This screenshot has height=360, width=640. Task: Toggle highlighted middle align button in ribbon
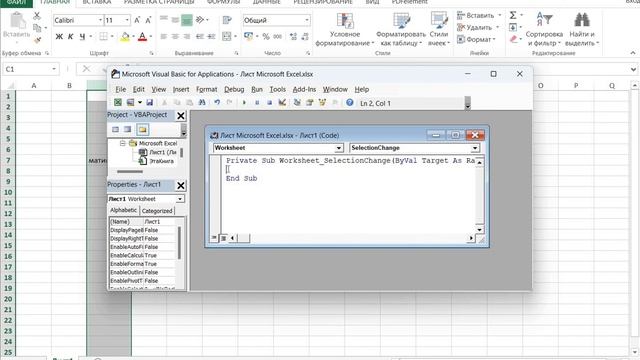pyautogui.click(x=187, y=20)
